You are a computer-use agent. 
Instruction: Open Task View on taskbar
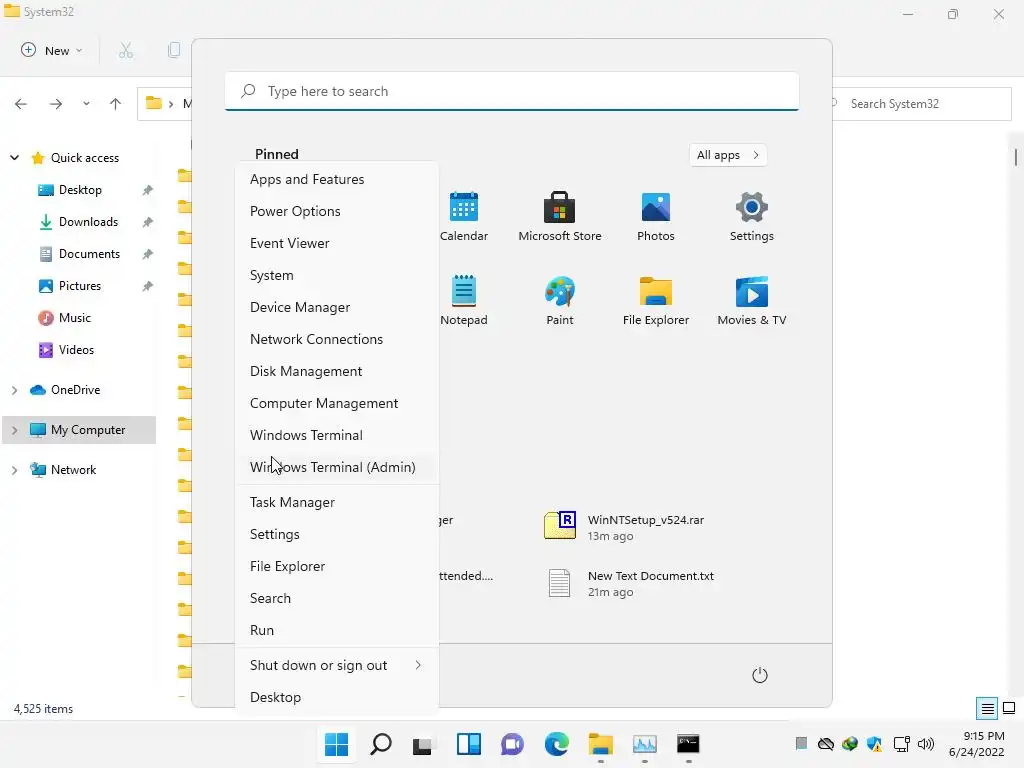423,744
